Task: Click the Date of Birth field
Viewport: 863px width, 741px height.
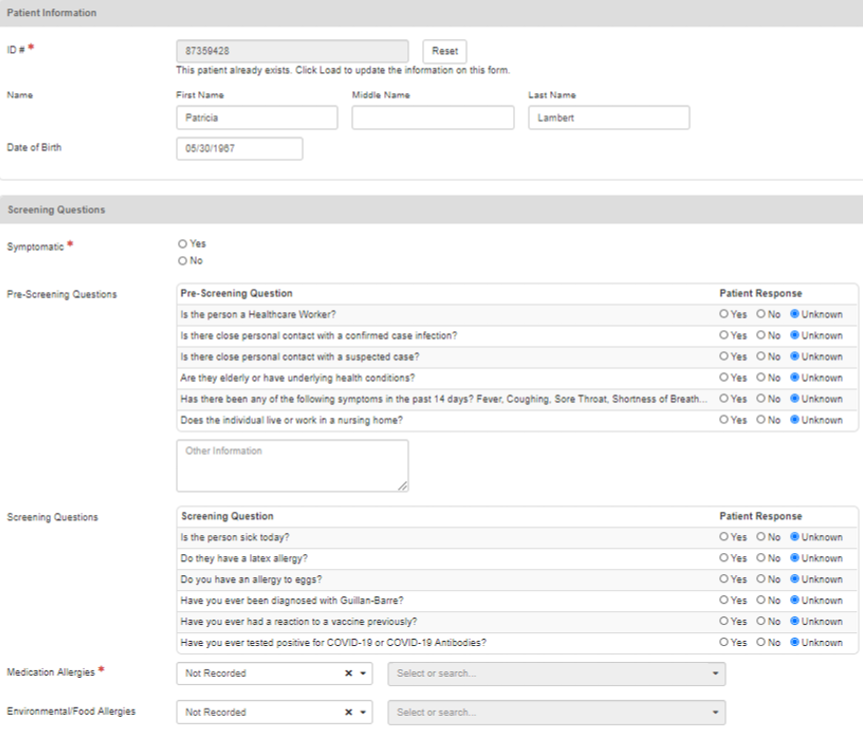Action: click(239, 149)
